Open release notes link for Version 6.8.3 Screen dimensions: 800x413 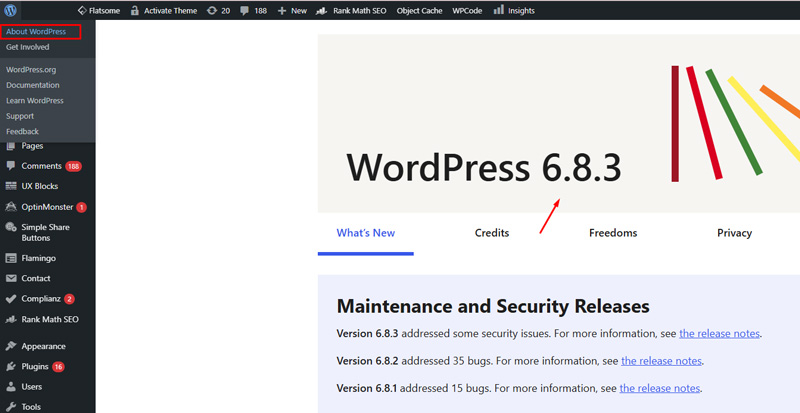pyautogui.click(x=719, y=334)
